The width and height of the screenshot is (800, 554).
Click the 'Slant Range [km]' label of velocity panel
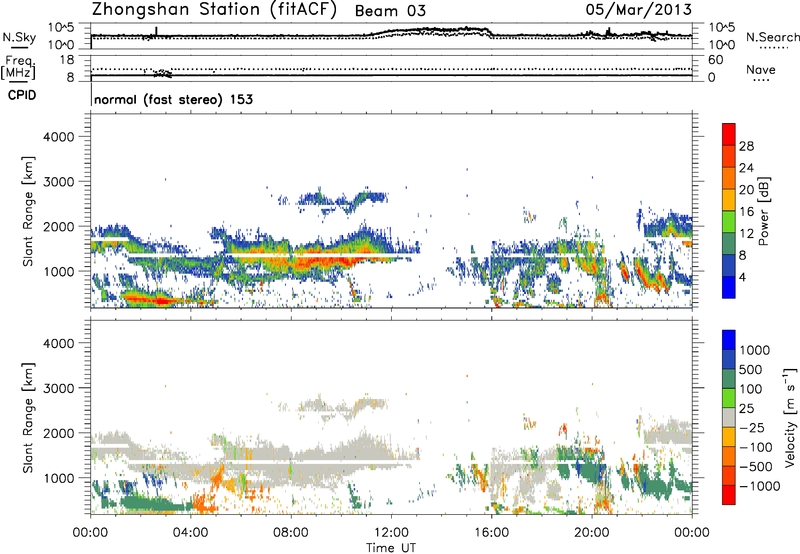coord(28,418)
